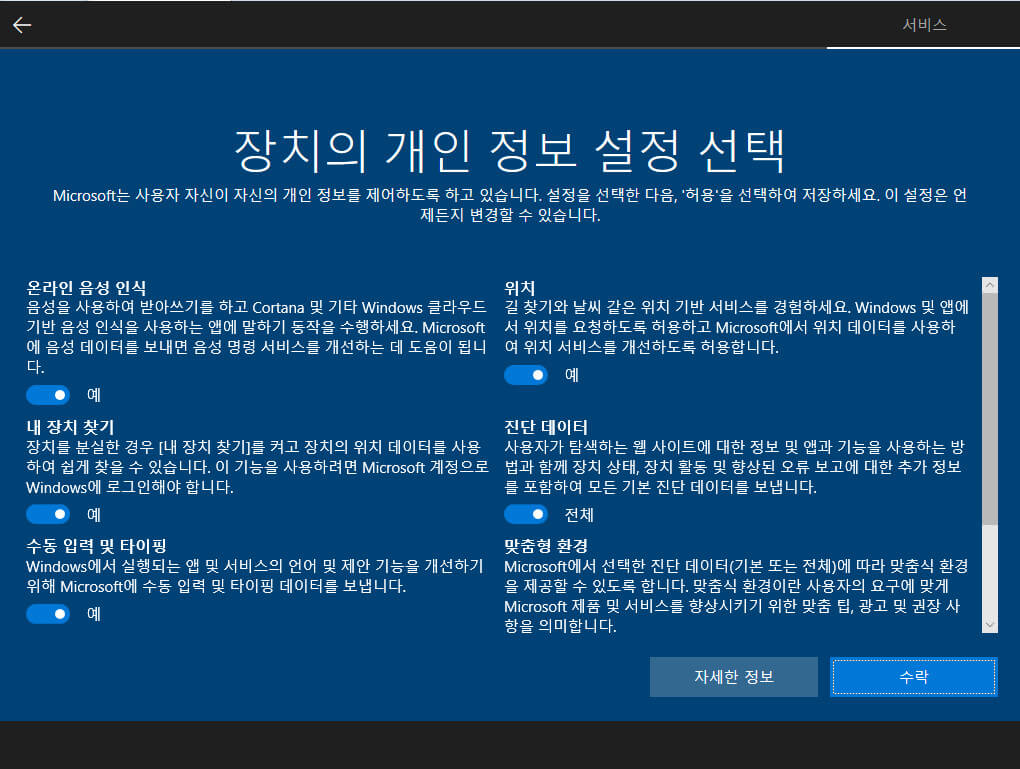
Task: Click the scrollbar up arrow
Action: coord(990,285)
